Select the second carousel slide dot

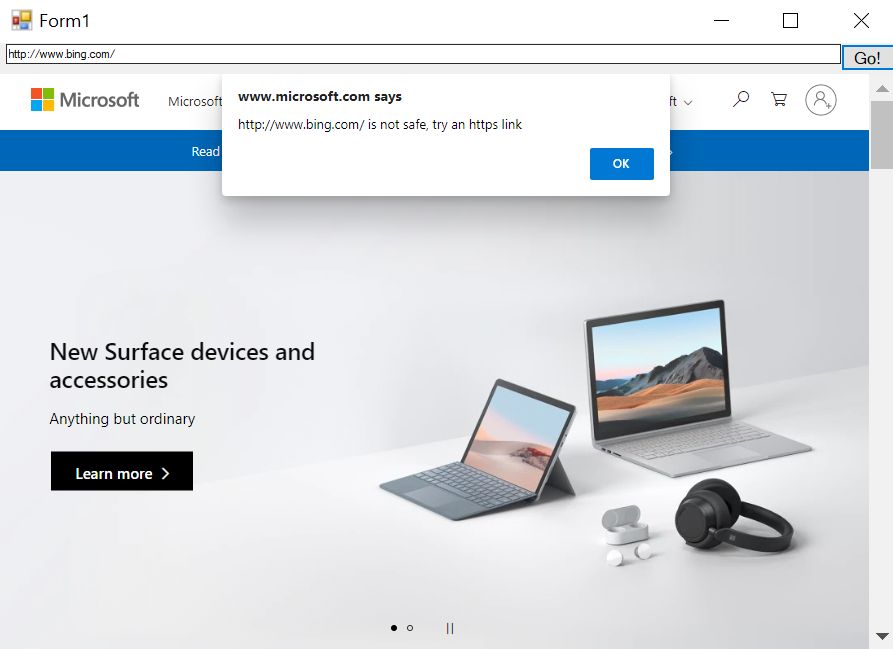pos(409,628)
